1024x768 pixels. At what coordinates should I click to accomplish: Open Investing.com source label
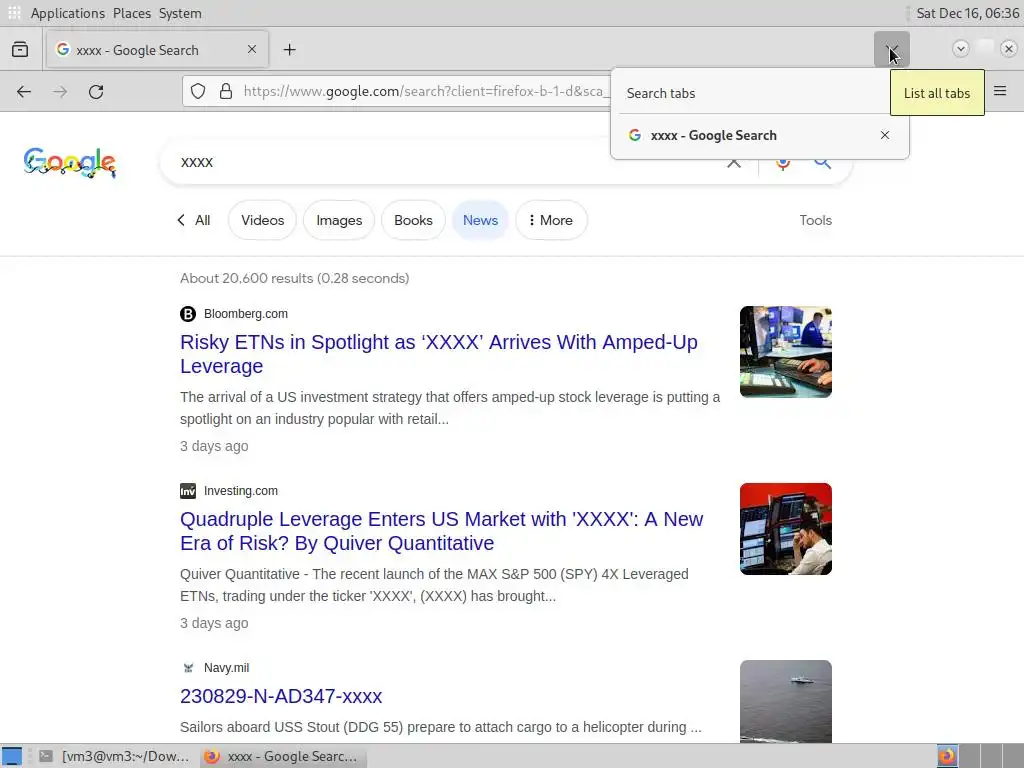click(x=241, y=490)
